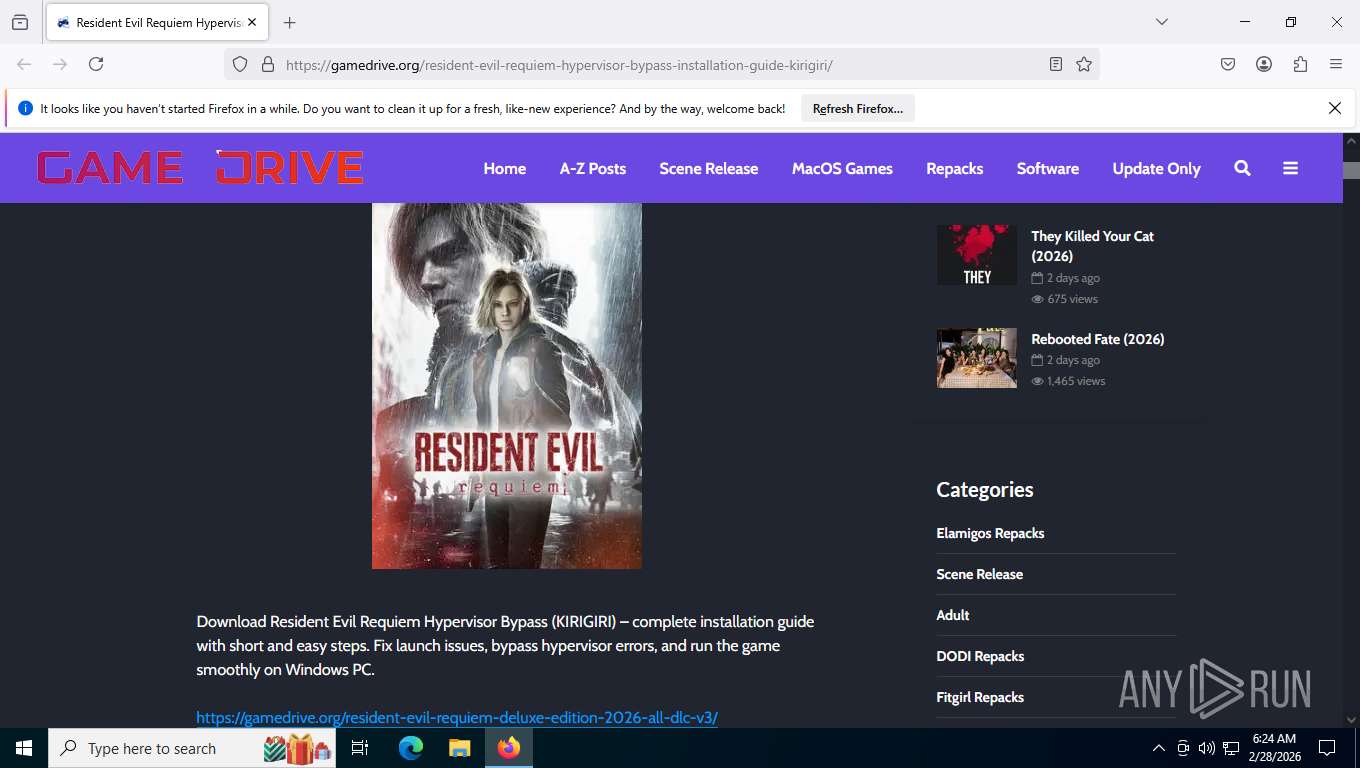Click the List all tabs chevron

(1161, 22)
